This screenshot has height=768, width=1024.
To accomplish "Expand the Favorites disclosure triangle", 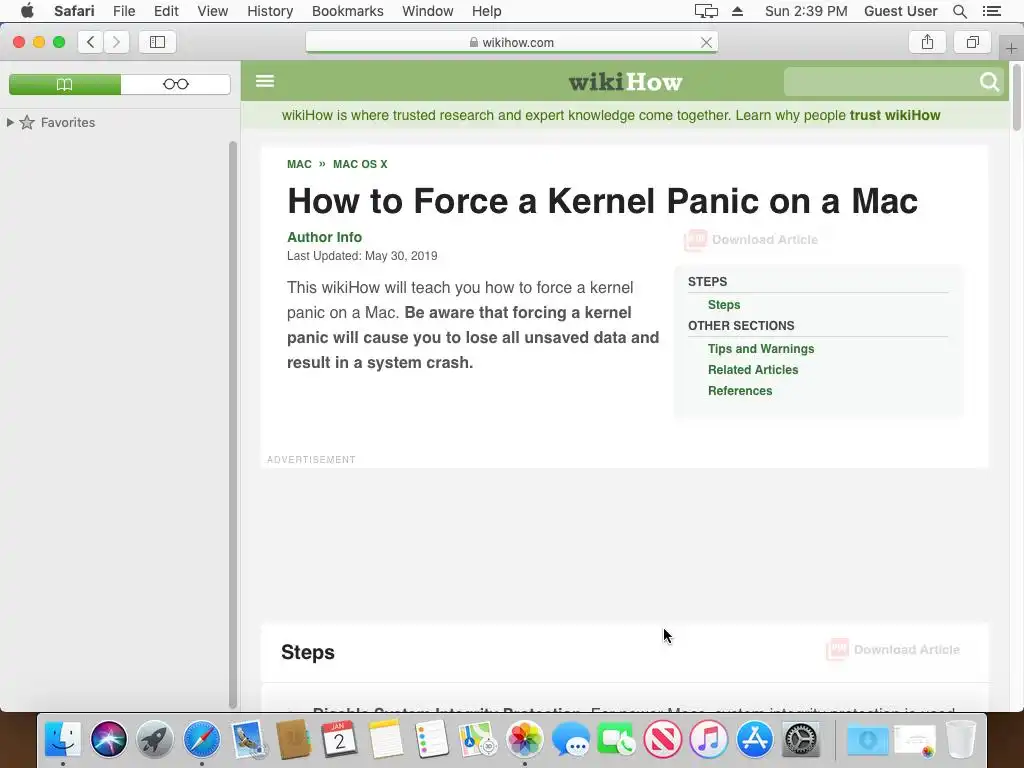I will tap(10, 122).
